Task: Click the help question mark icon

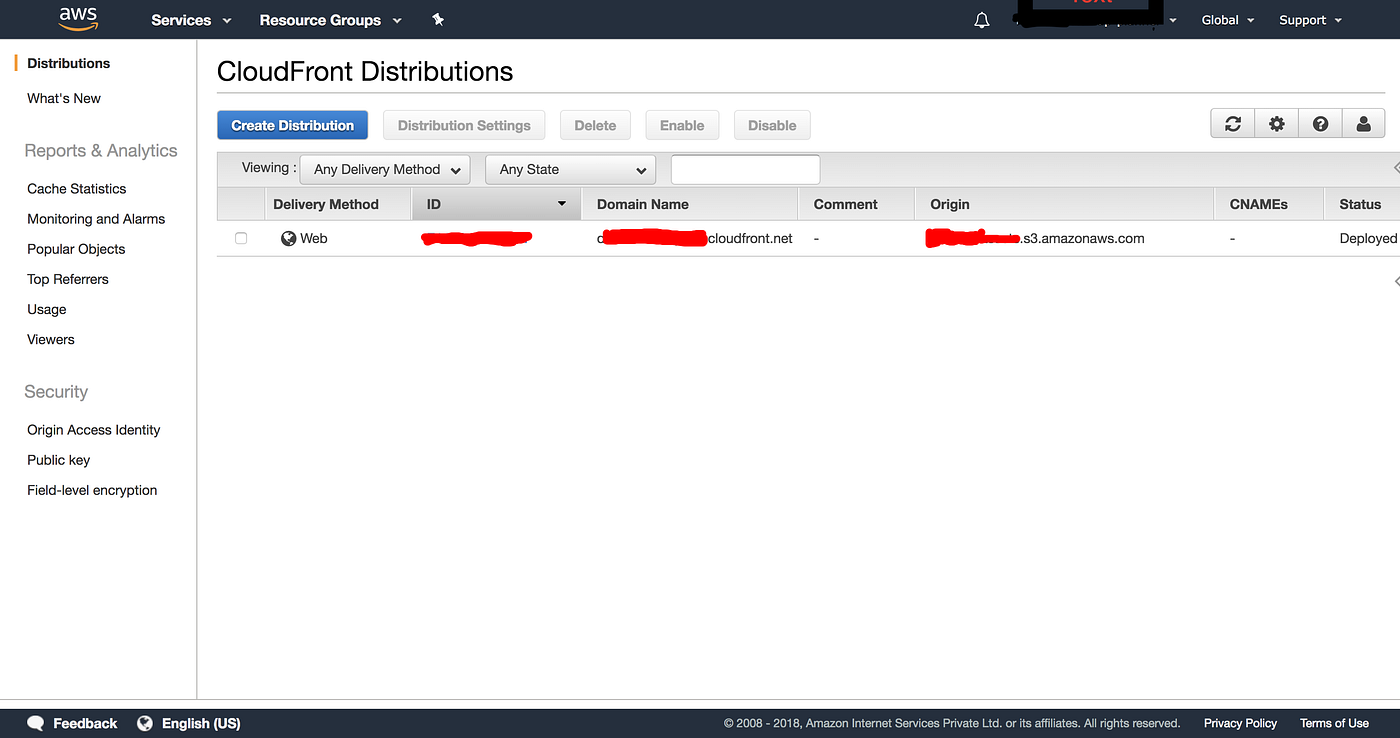Action: click(x=1320, y=123)
